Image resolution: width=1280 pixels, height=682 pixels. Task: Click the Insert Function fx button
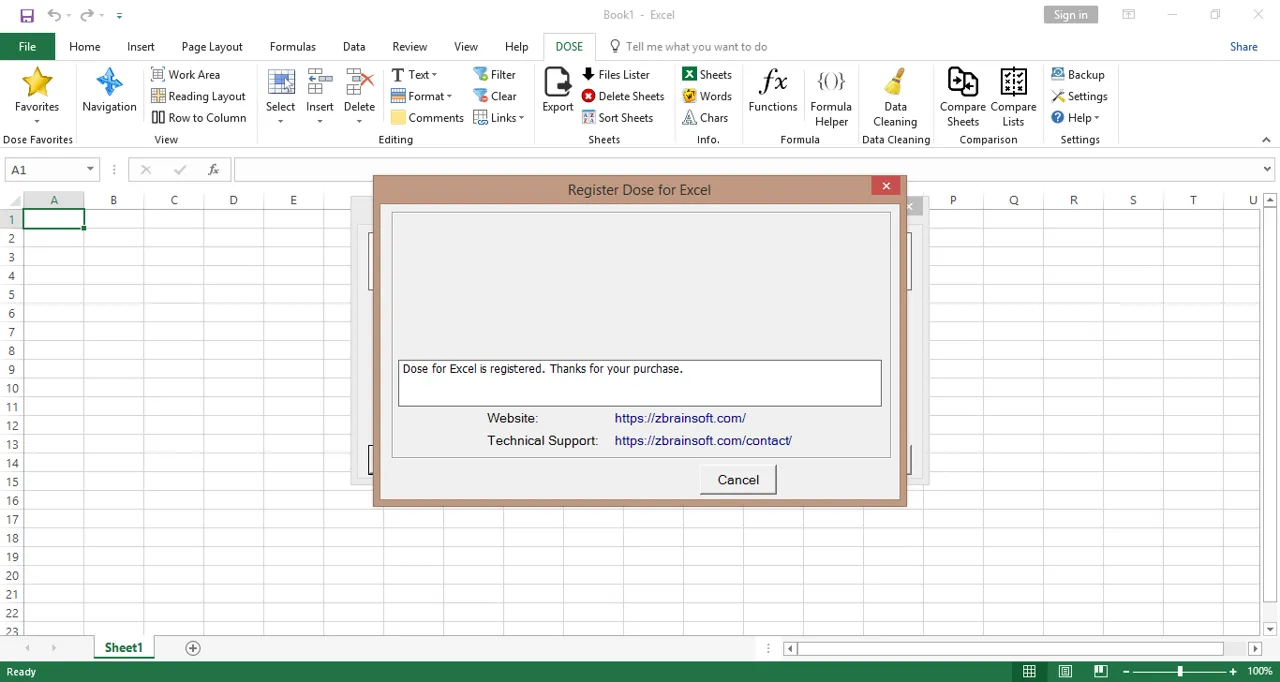[213, 170]
